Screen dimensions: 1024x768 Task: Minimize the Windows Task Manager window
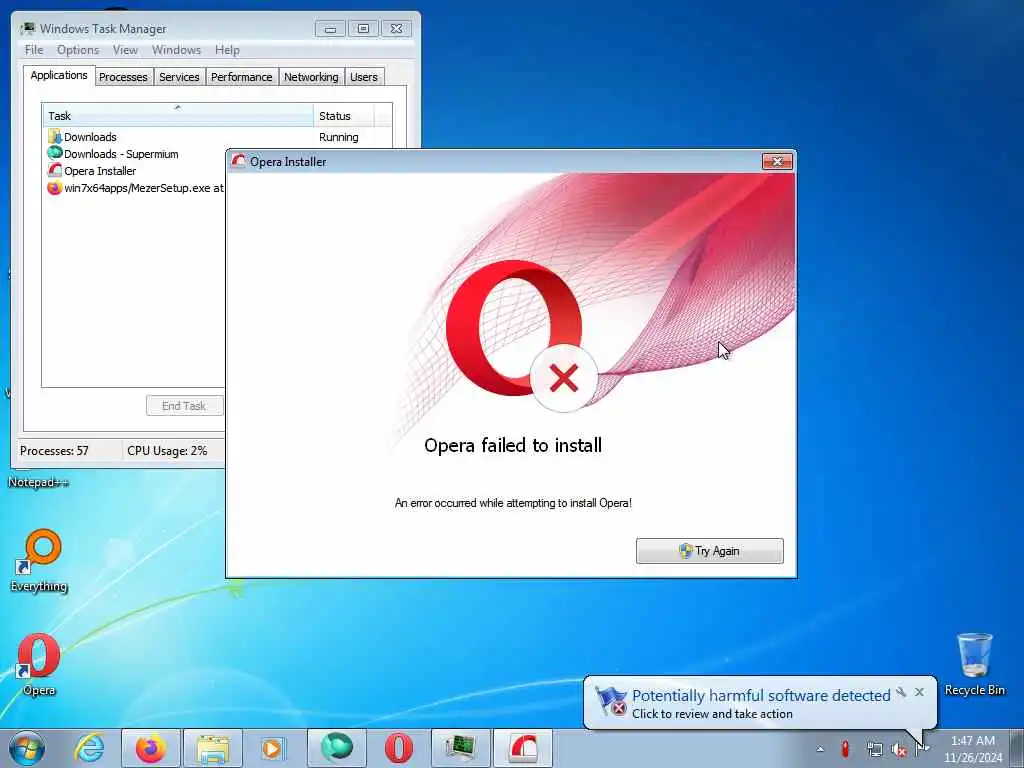point(330,29)
